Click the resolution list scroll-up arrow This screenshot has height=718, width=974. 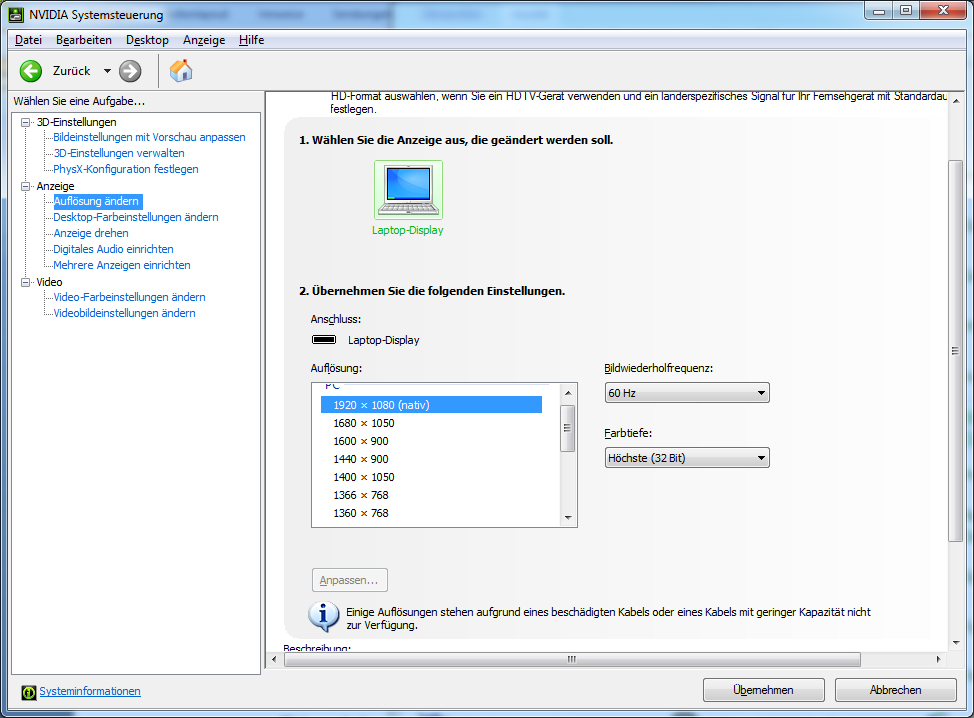[568, 393]
